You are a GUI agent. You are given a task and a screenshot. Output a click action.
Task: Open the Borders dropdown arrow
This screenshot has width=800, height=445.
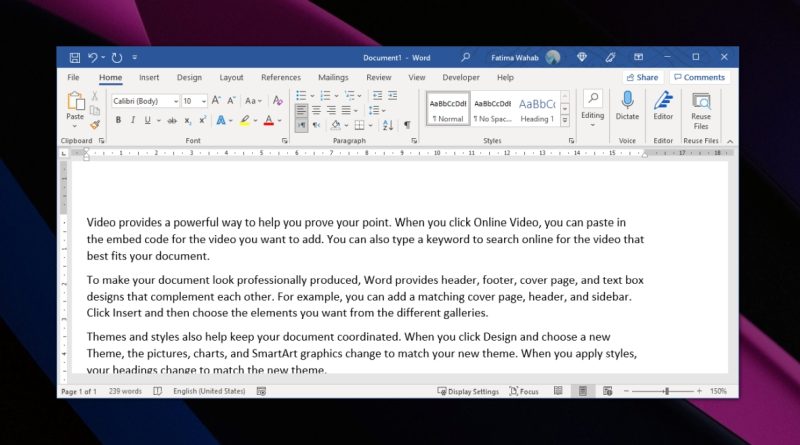click(x=370, y=126)
